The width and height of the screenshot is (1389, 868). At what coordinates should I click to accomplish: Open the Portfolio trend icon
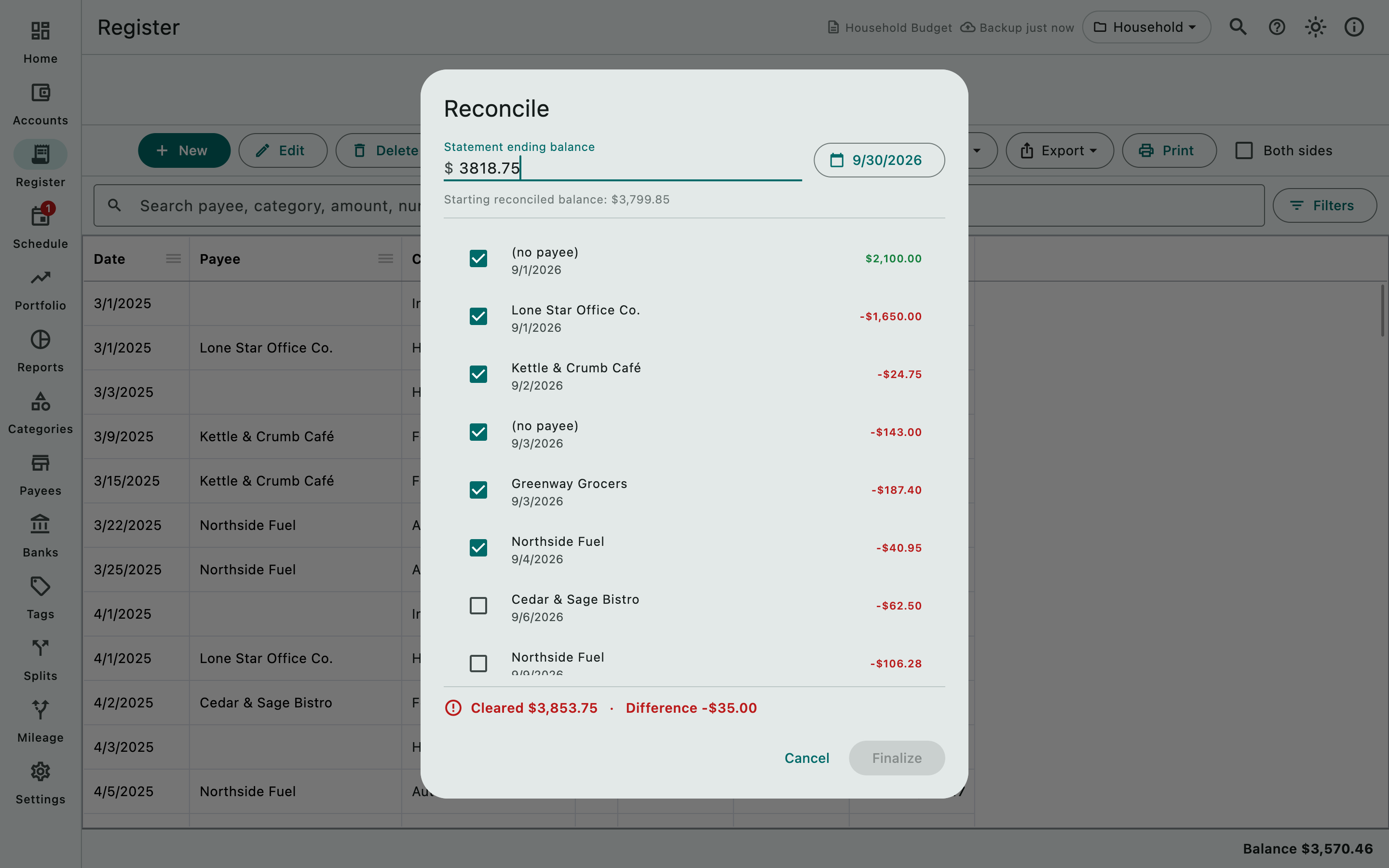(40, 278)
